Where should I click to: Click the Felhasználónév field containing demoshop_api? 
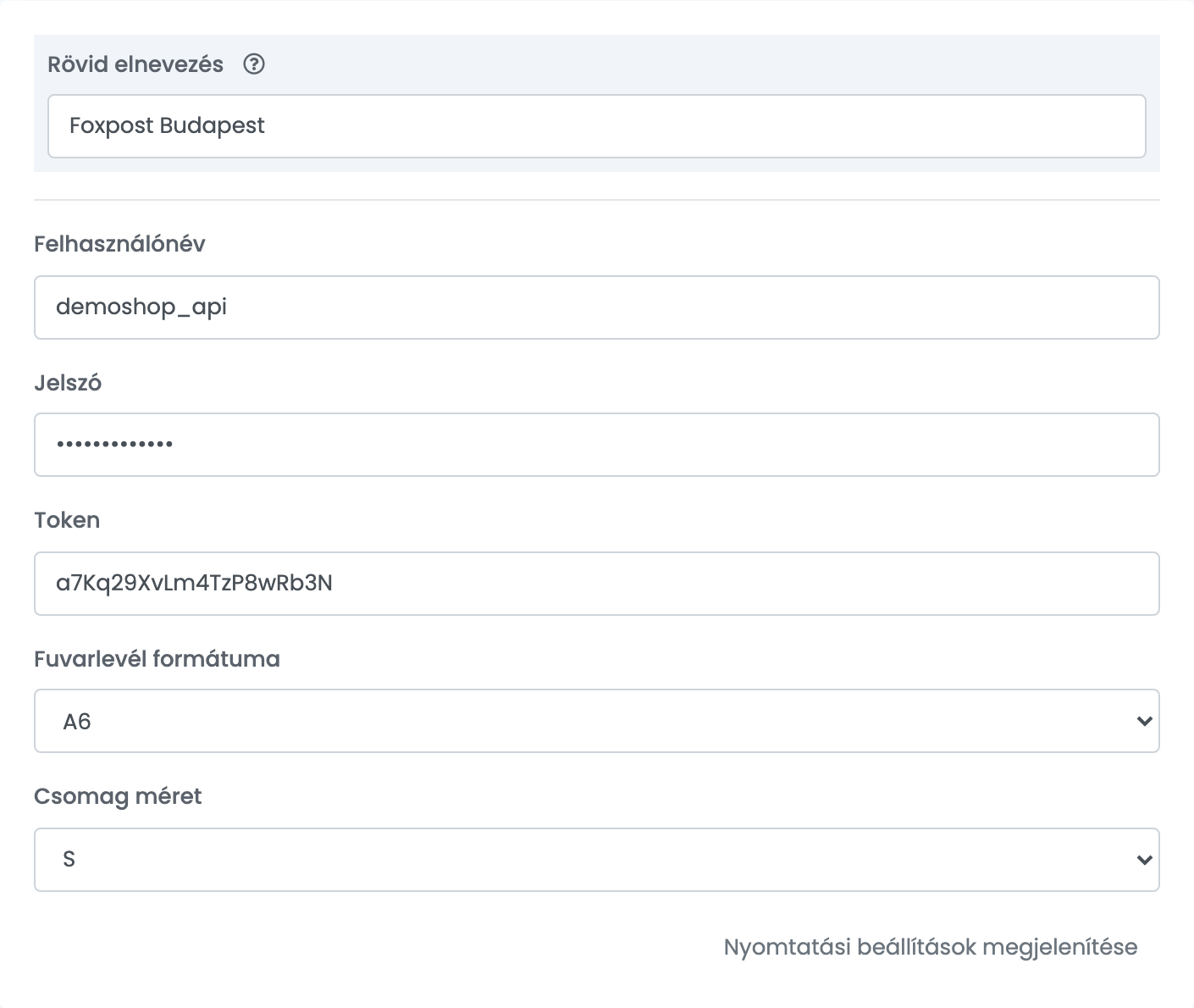click(597, 307)
